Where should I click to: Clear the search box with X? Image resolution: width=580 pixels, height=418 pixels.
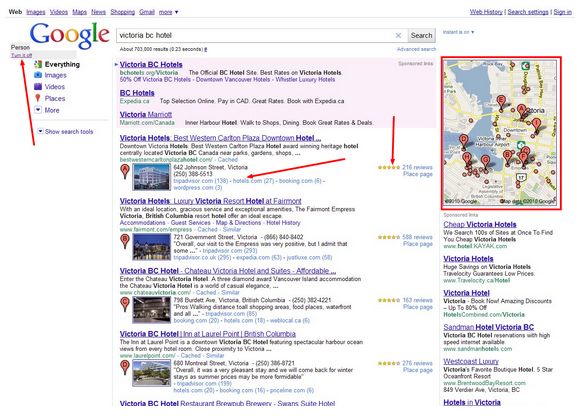[398, 36]
